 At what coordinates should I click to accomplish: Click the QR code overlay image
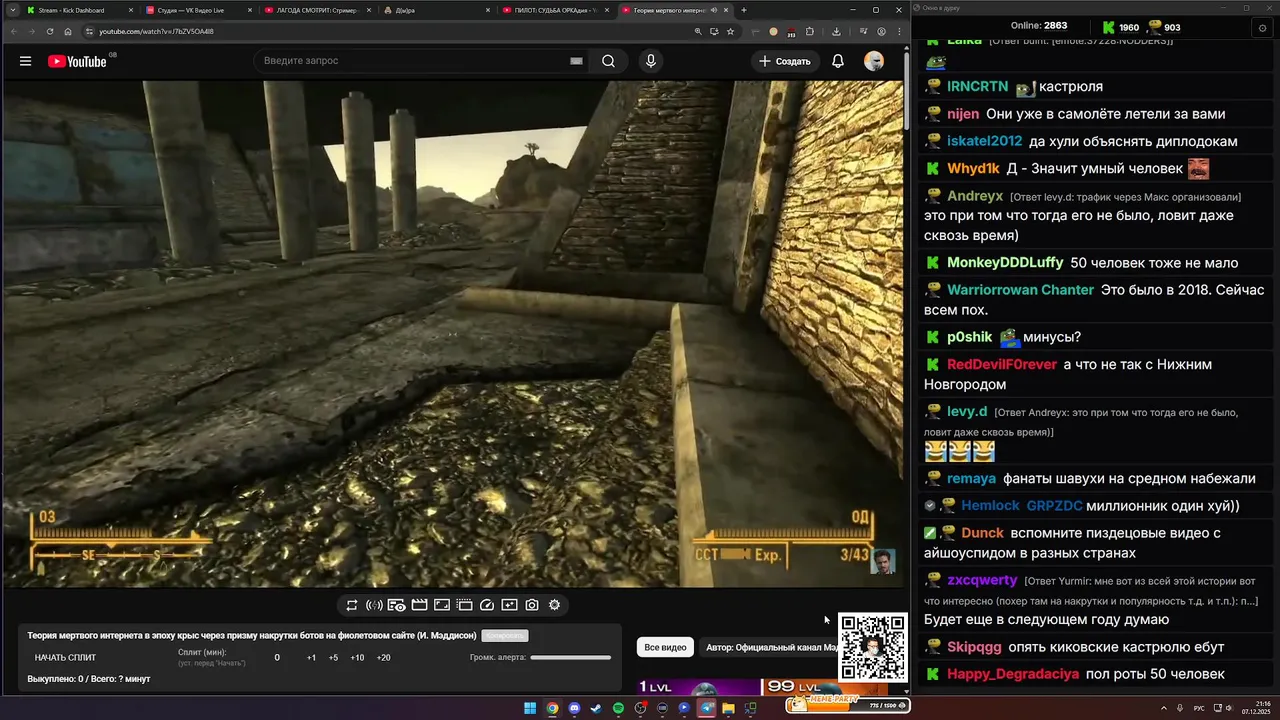pos(873,647)
